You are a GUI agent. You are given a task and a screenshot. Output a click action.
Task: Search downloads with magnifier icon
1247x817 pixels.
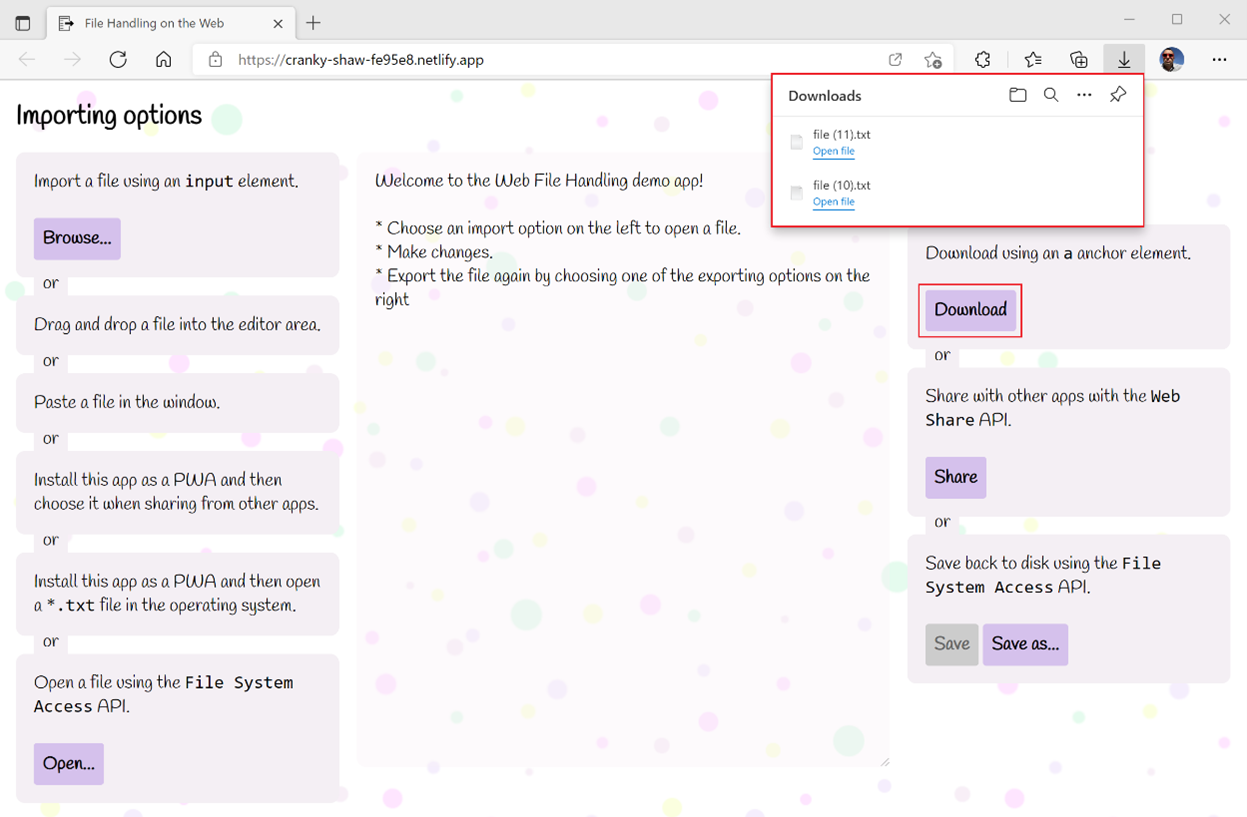(1051, 95)
